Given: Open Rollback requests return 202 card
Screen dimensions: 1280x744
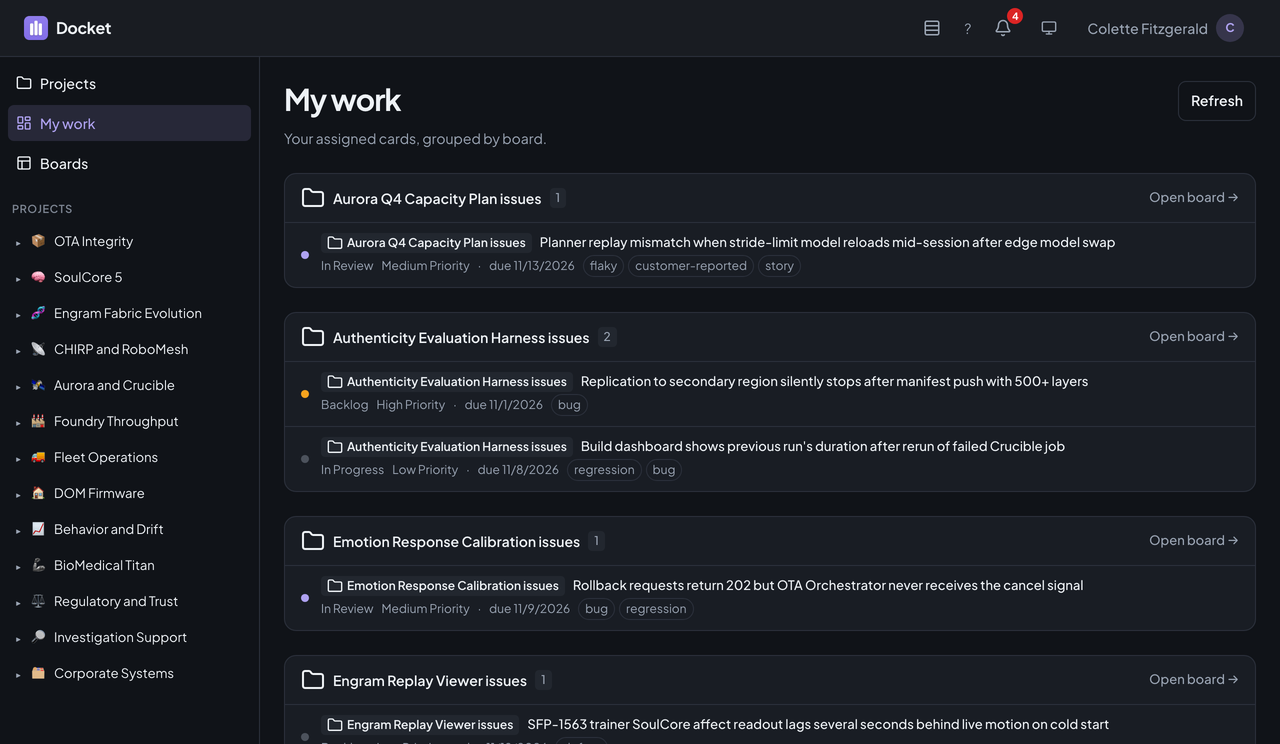Looking at the screenshot, I should pyautogui.click(x=828, y=585).
